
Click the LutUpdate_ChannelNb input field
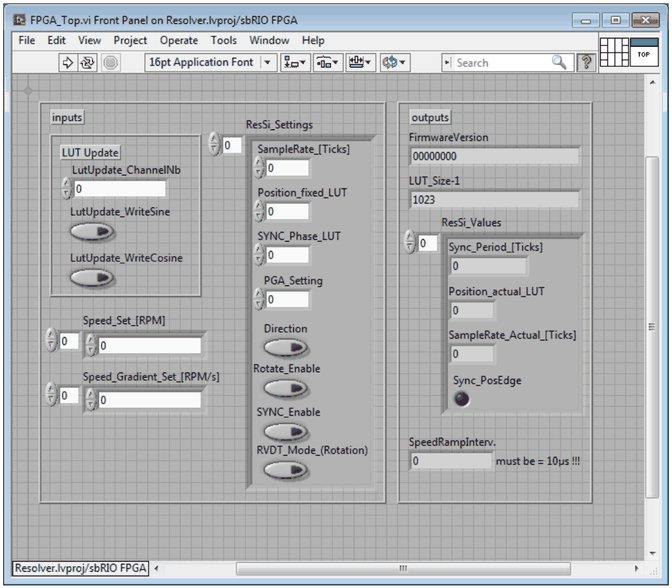120,189
